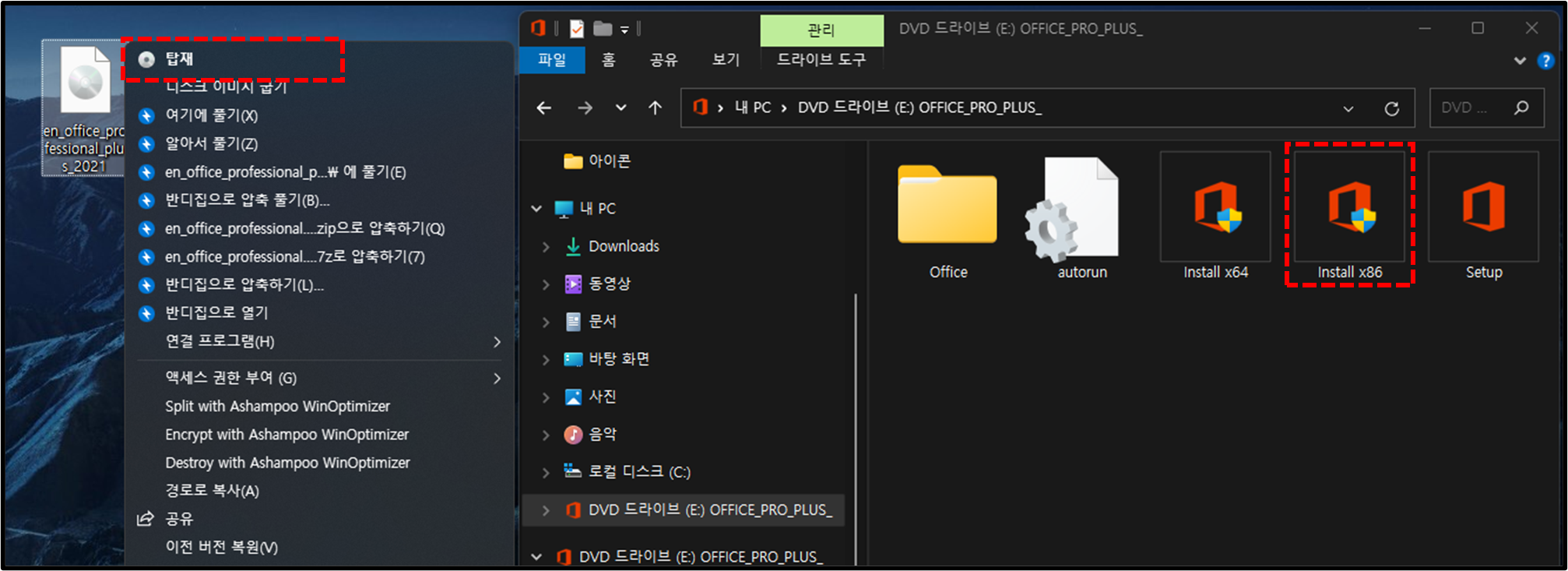Open the recent locations dropdown
1568x571 pixels.
pos(621,108)
